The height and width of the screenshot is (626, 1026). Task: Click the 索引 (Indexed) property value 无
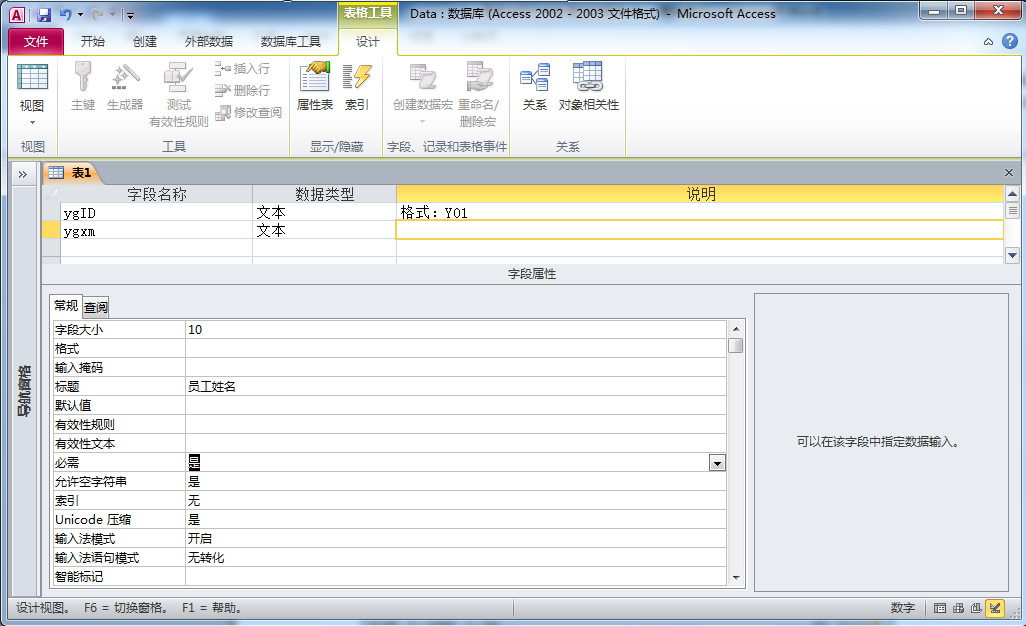pos(455,500)
